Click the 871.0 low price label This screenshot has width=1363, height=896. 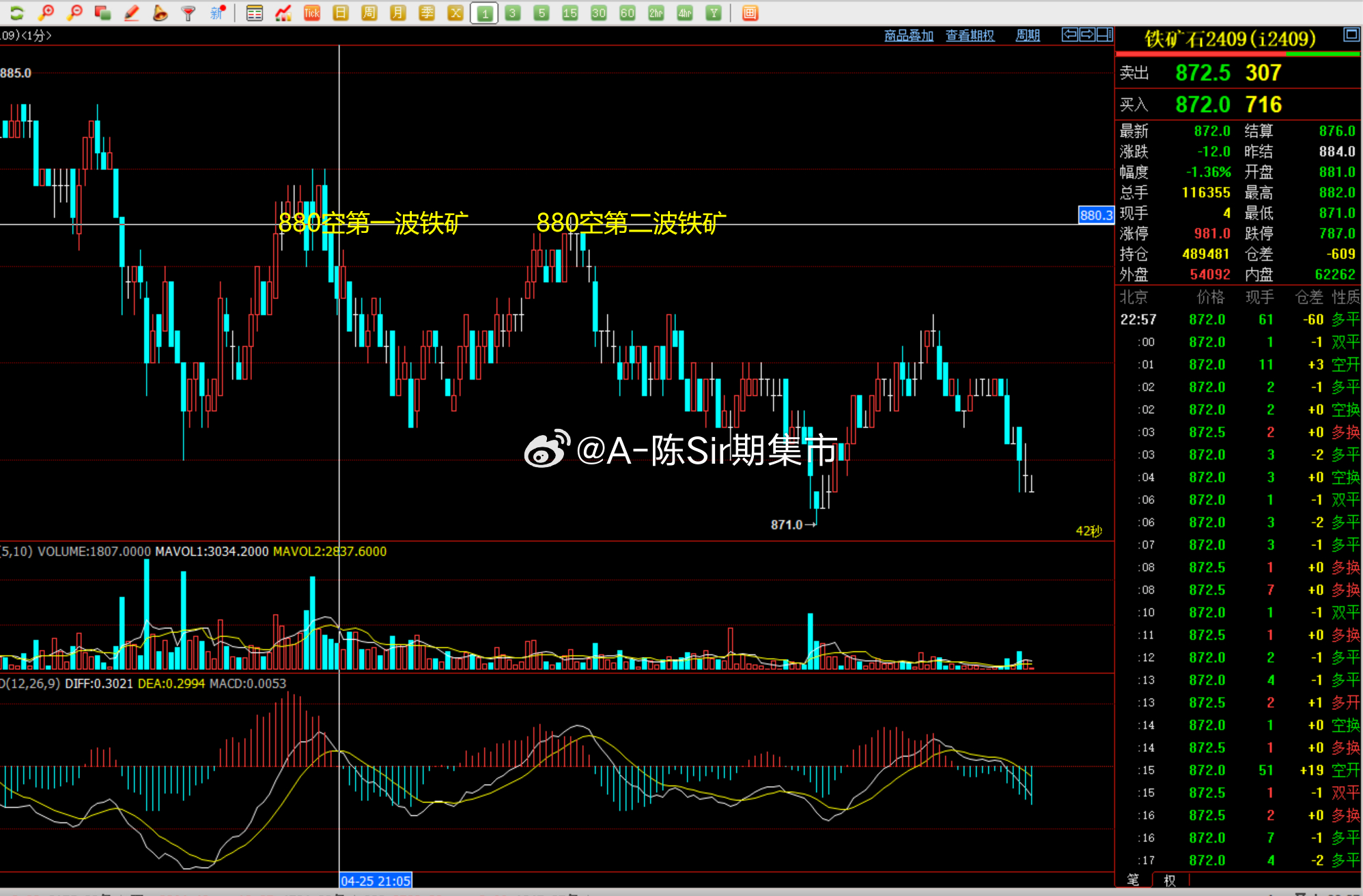[x=787, y=524]
